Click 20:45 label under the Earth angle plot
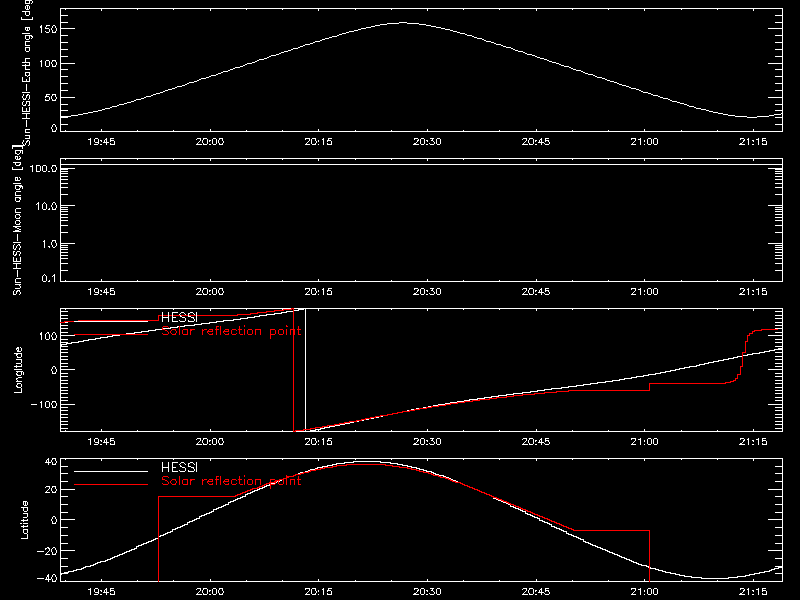800x600 pixels. [536, 142]
